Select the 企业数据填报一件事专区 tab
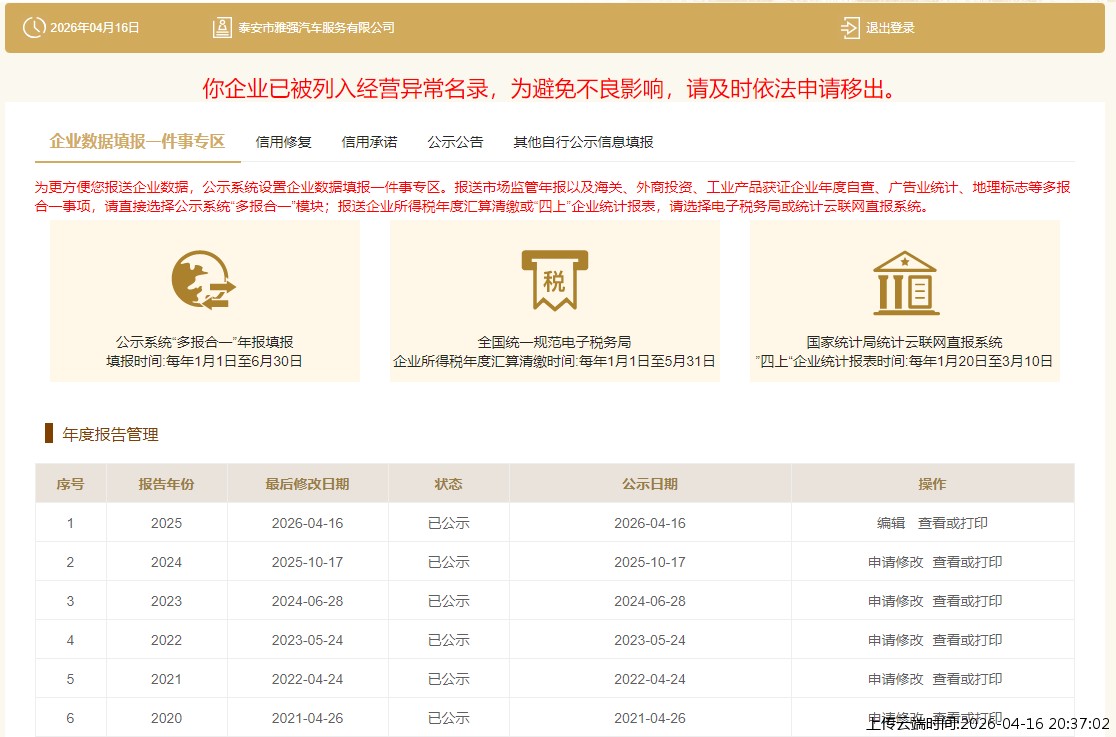 point(139,141)
